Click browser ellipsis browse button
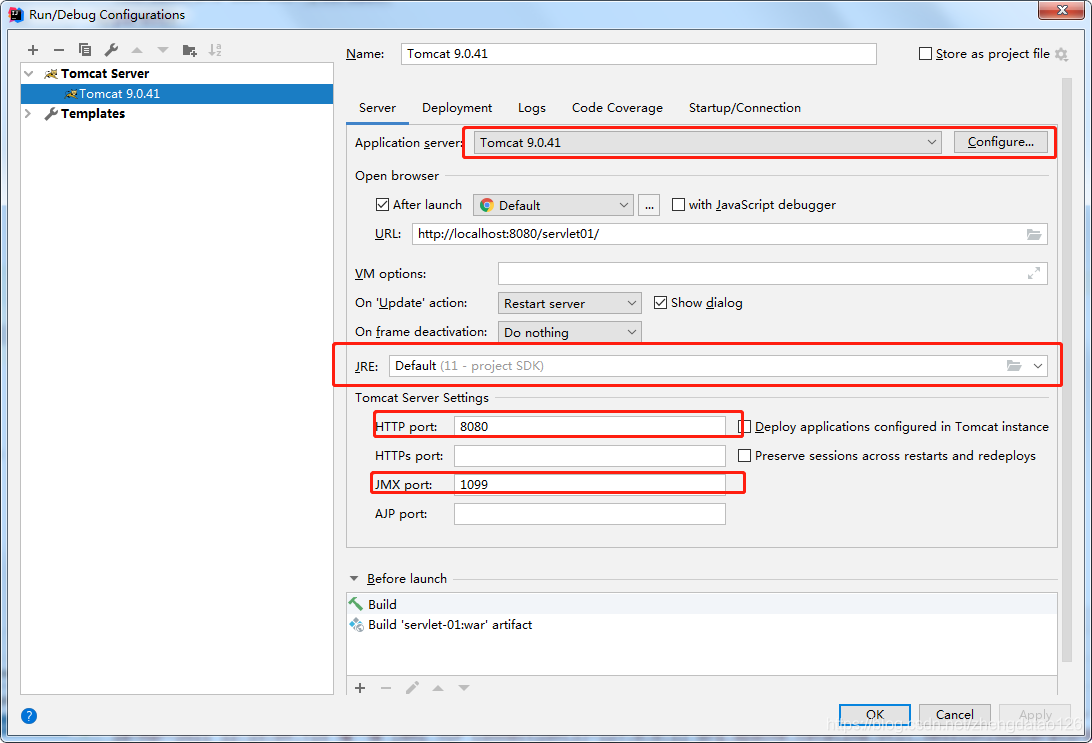Viewport: 1092px width, 743px height. coord(649,205)
